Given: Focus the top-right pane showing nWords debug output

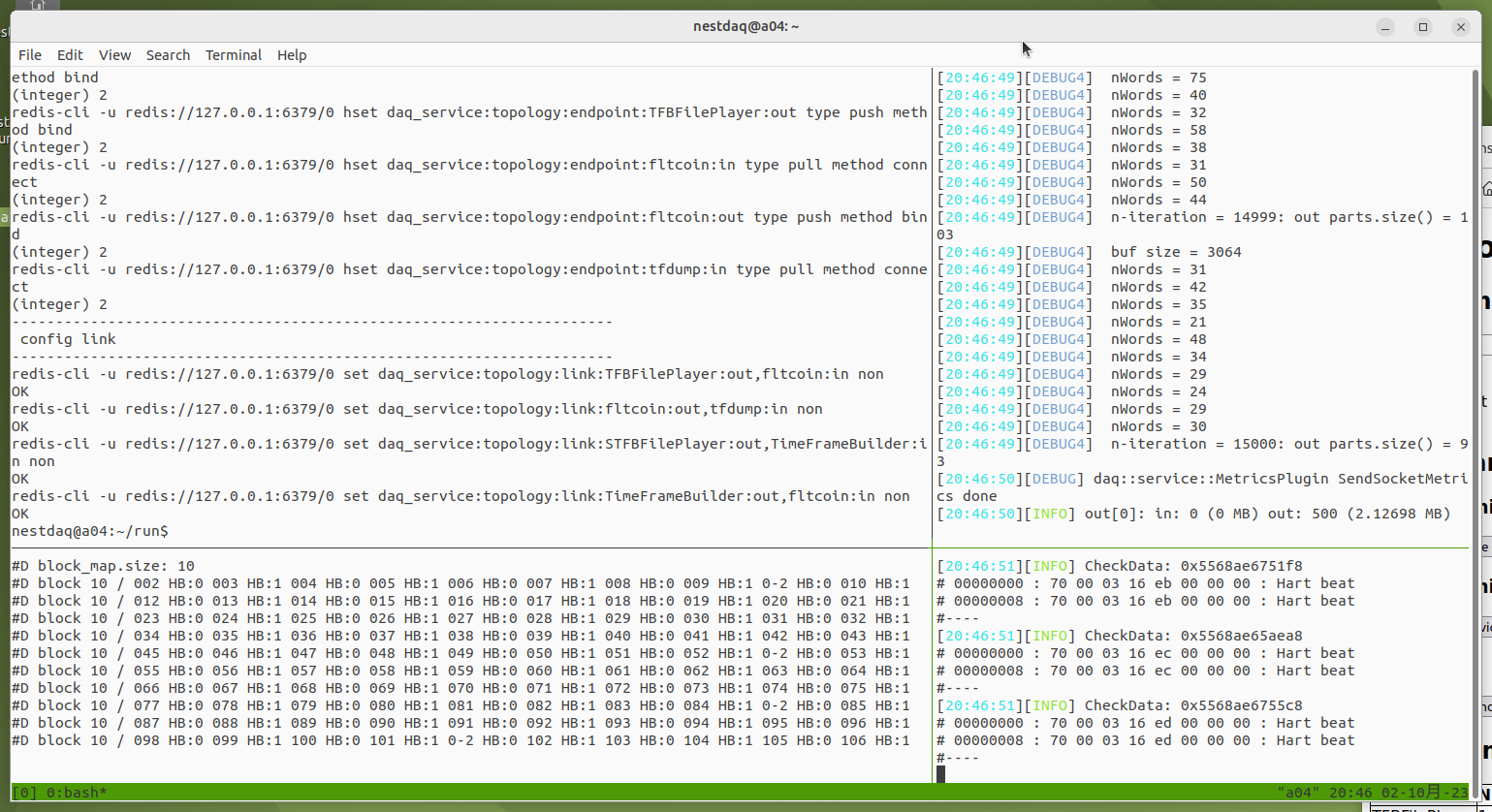Looking at the screenshot, I should (1202, 291).
